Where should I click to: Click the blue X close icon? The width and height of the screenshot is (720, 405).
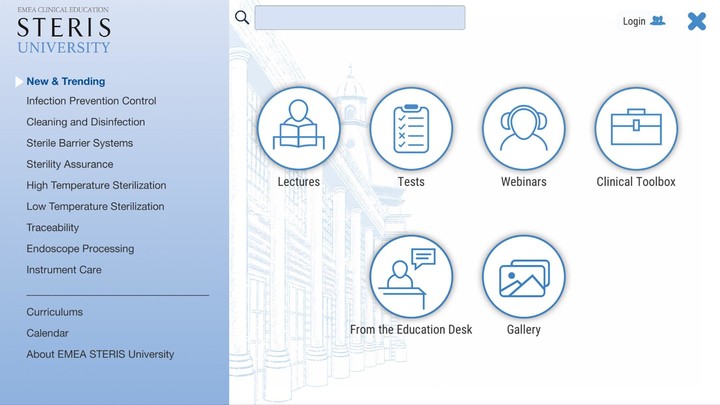click(697, 21)
